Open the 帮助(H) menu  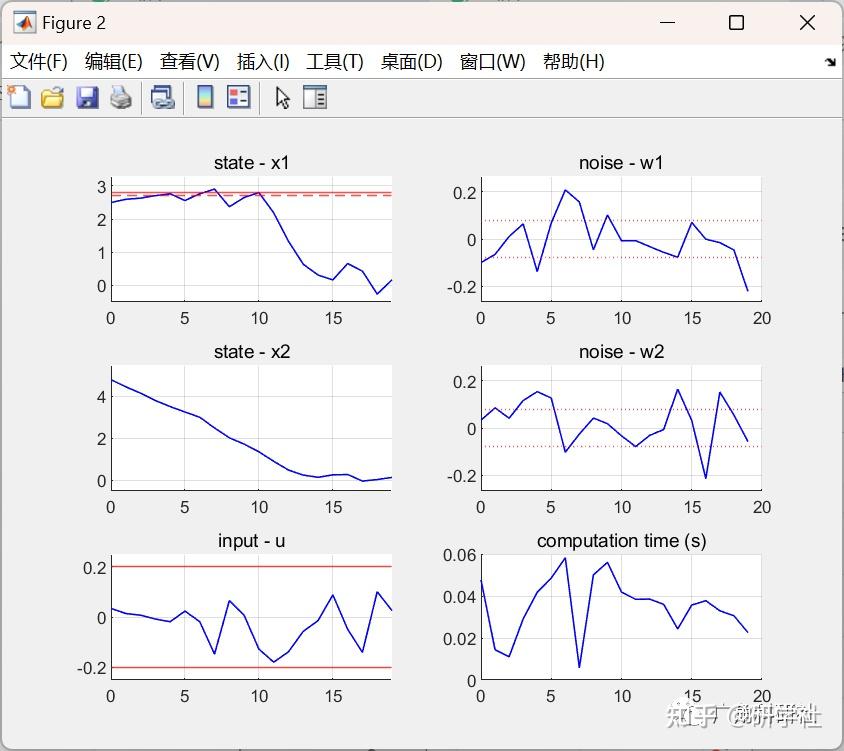[574, 61]
